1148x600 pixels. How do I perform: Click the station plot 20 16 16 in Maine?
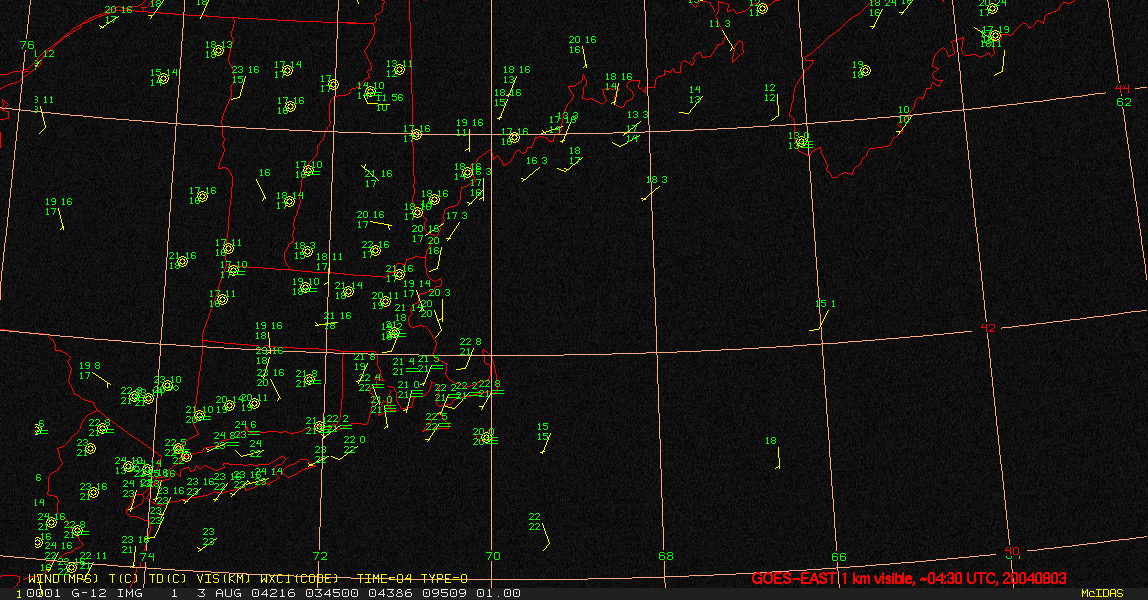point(581,50)
